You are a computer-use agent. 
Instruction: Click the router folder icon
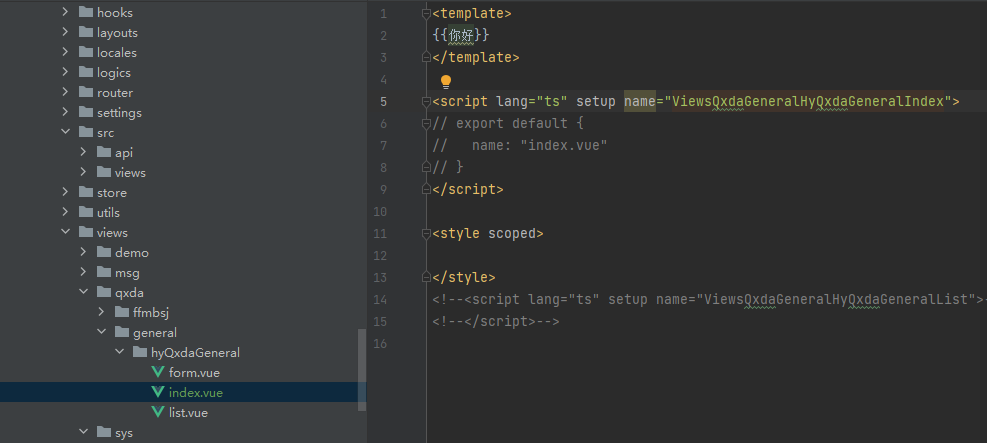[x=86, y=93]
